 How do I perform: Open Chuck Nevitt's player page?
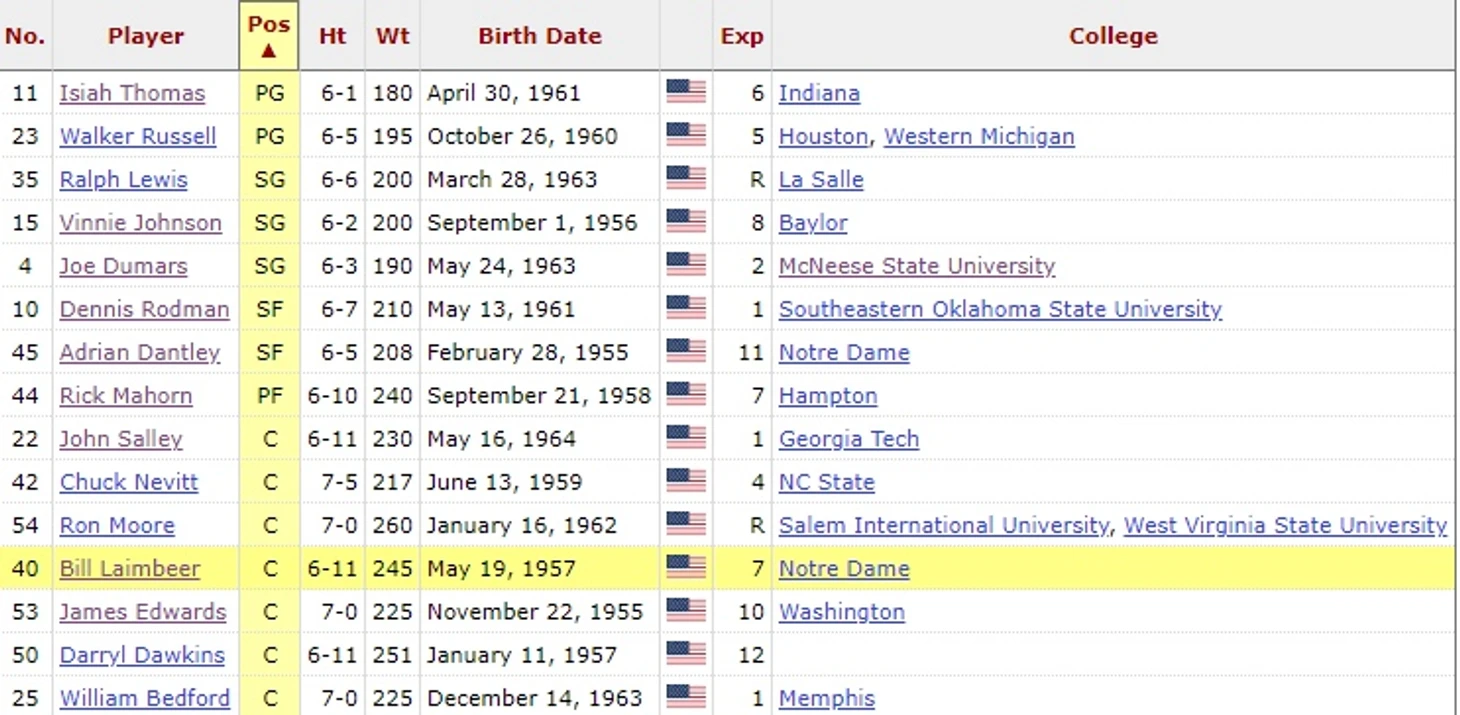coord(129,482)
